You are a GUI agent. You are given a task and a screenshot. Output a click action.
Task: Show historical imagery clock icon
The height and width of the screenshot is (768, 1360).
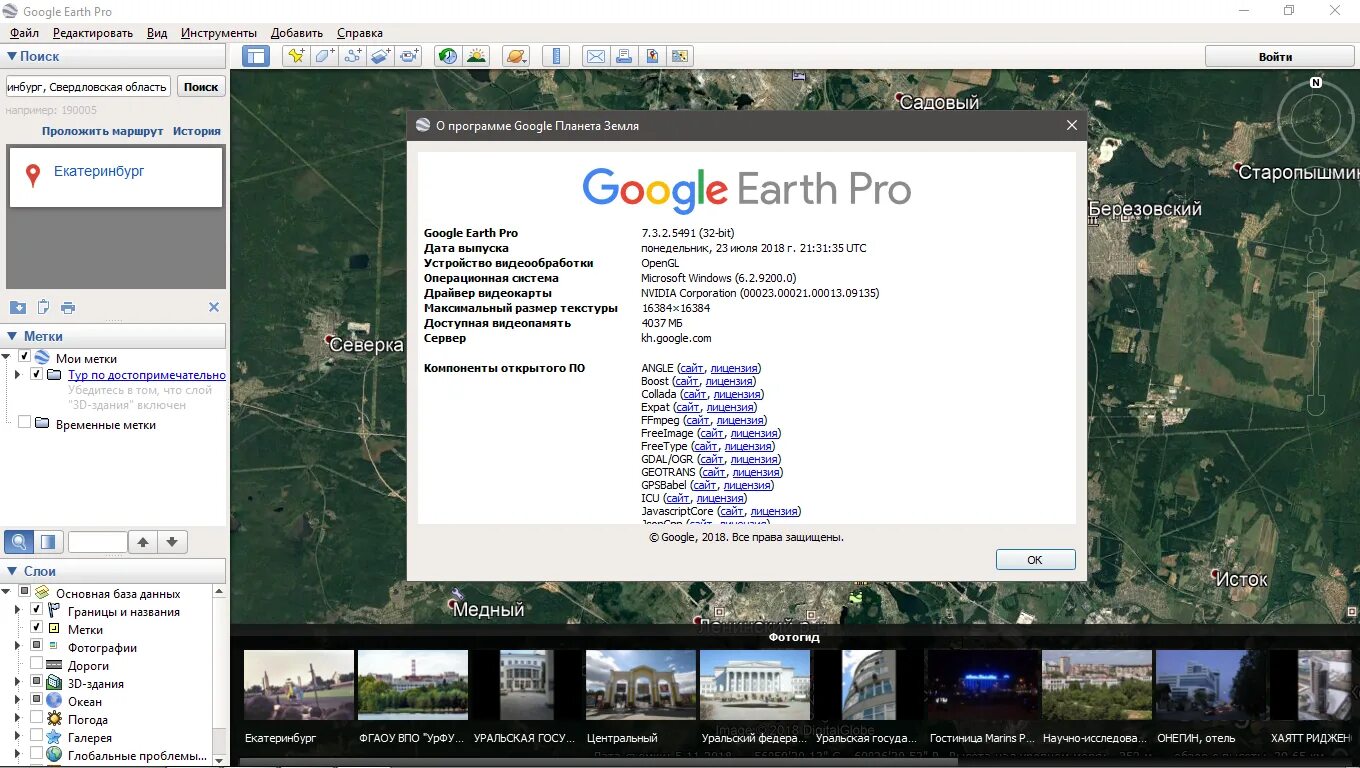(448, 56)
